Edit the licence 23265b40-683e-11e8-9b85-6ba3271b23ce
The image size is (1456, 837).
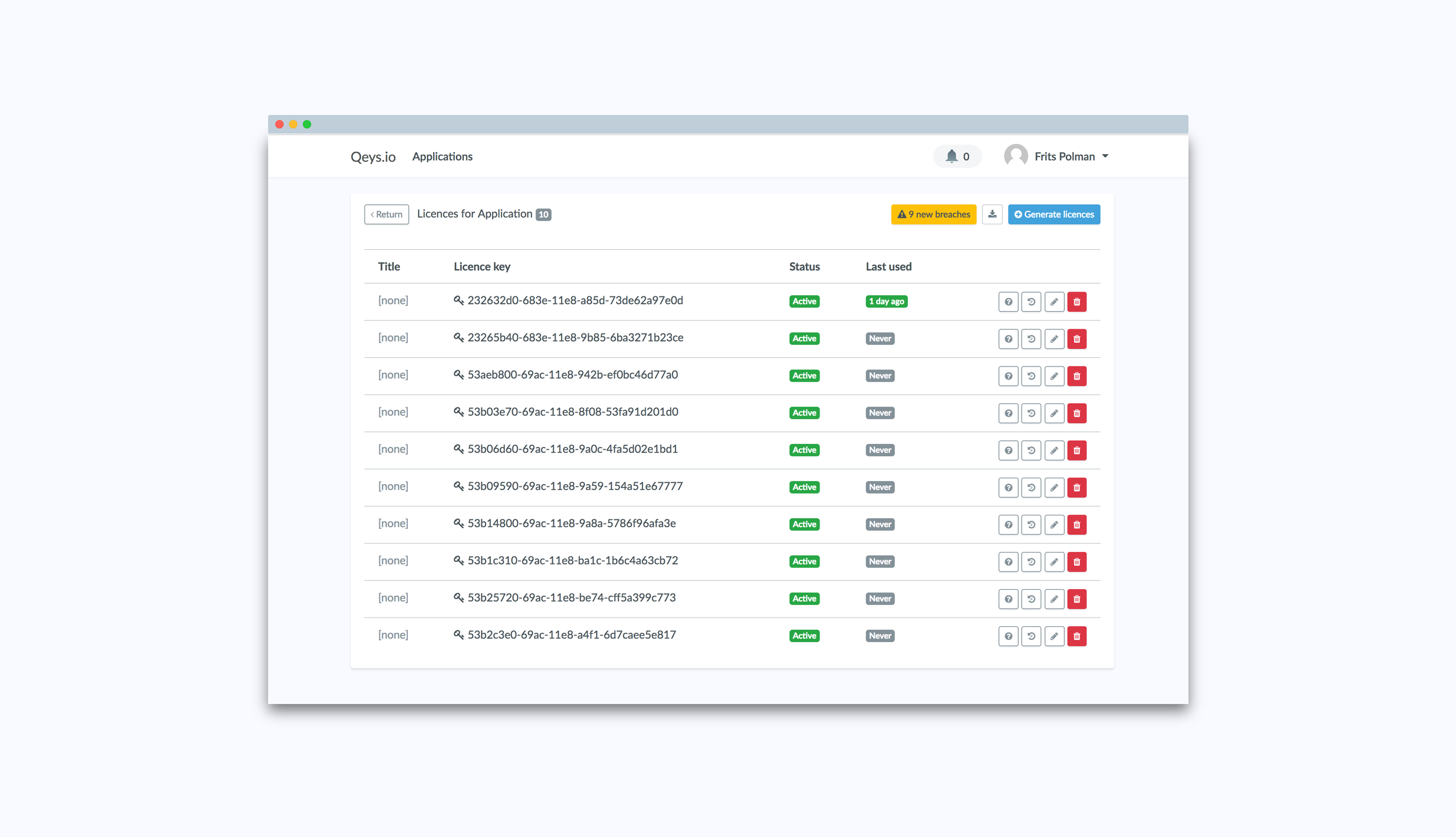click(1054, 339)
